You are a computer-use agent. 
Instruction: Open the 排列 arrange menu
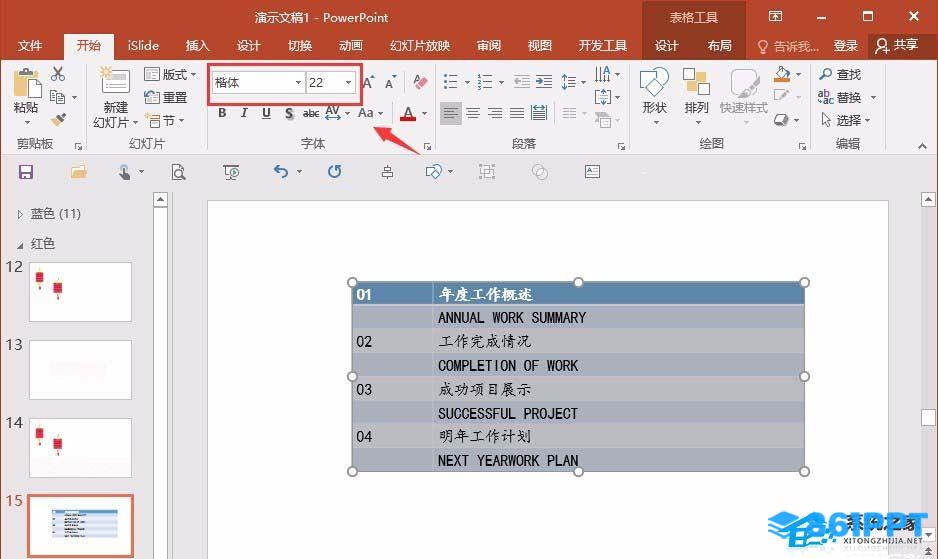pos(696,96)
